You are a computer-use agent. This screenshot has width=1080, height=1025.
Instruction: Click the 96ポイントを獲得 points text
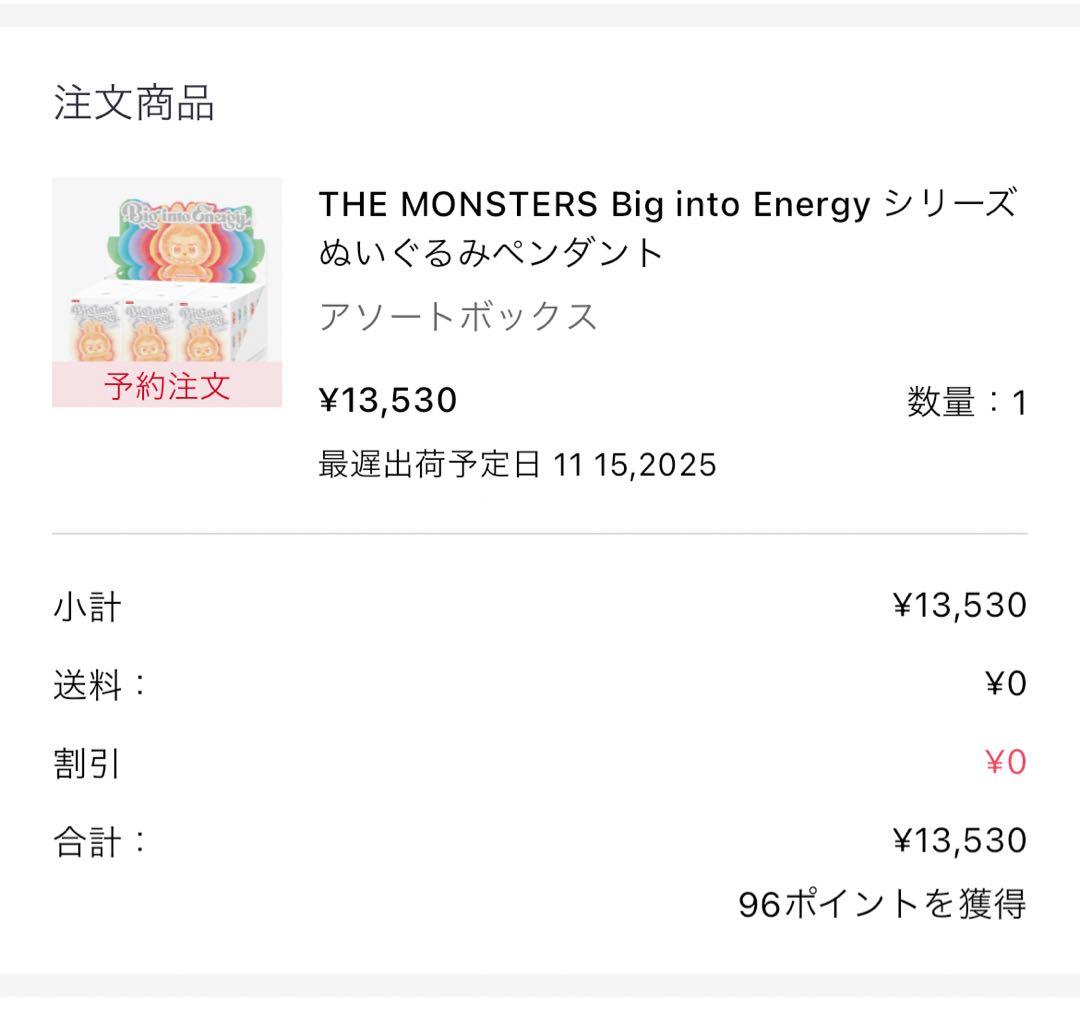point(882,904)
